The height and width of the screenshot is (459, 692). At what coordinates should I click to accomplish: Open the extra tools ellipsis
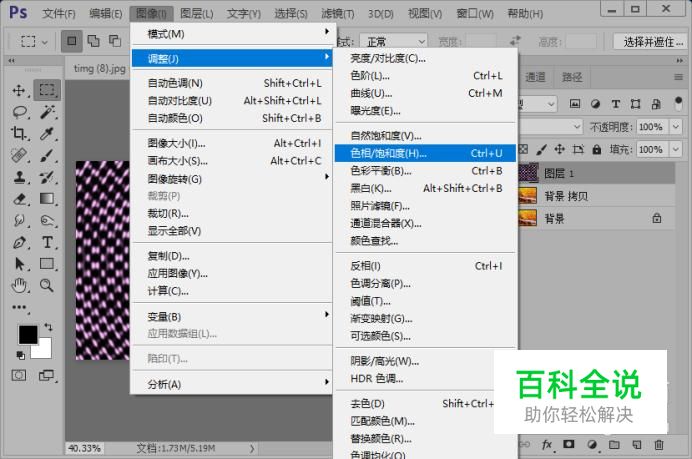point(19,307)
